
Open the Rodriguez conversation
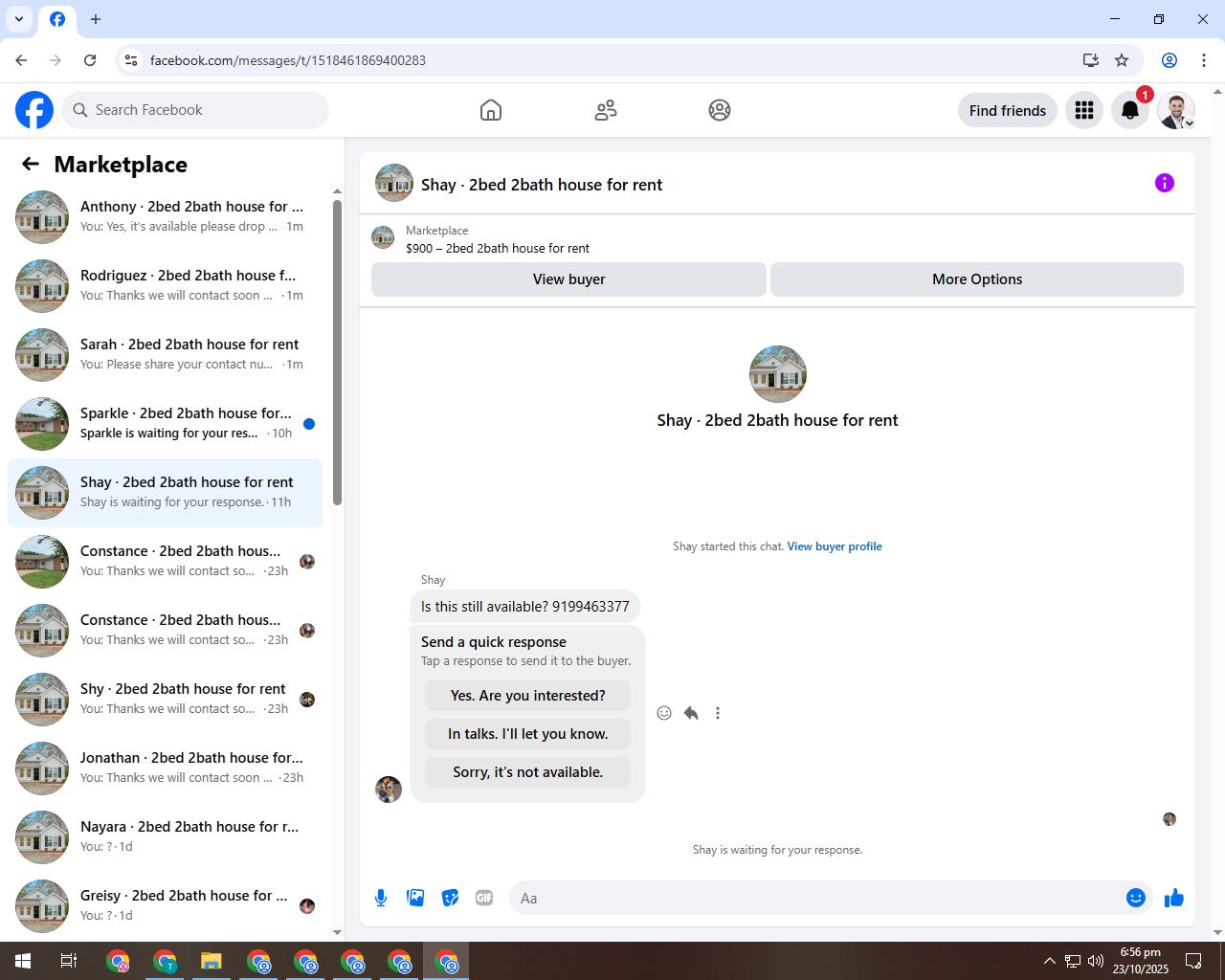(x=165, y=285)
